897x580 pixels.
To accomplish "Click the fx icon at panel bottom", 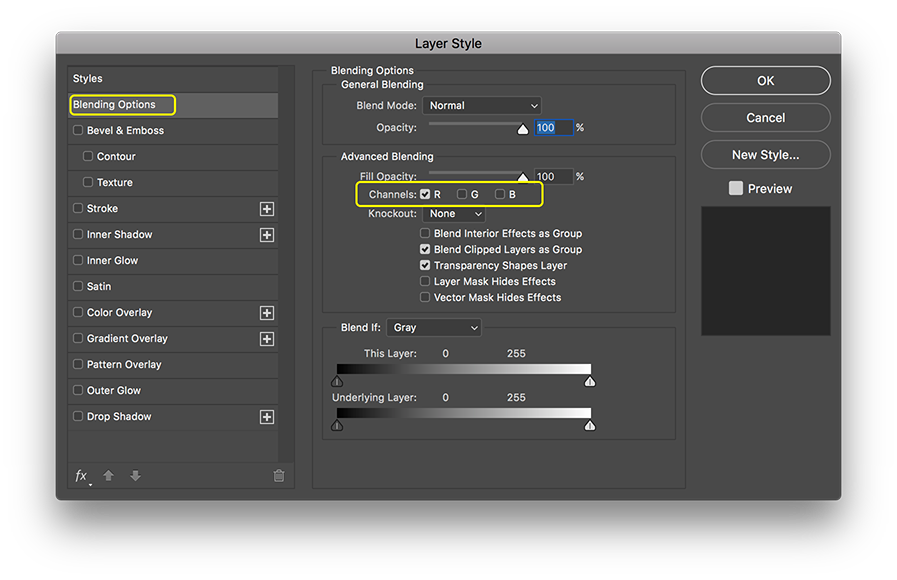I will pos(81,476).
